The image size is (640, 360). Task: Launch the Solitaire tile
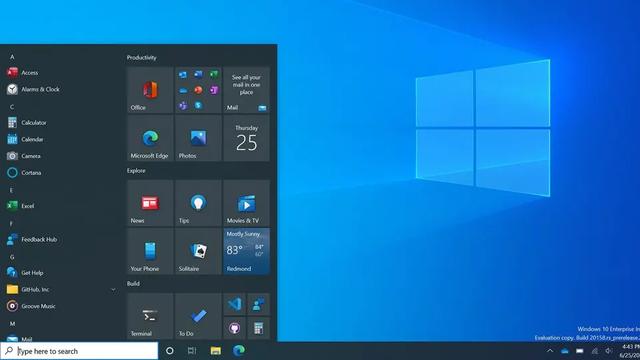pos(198,251)
